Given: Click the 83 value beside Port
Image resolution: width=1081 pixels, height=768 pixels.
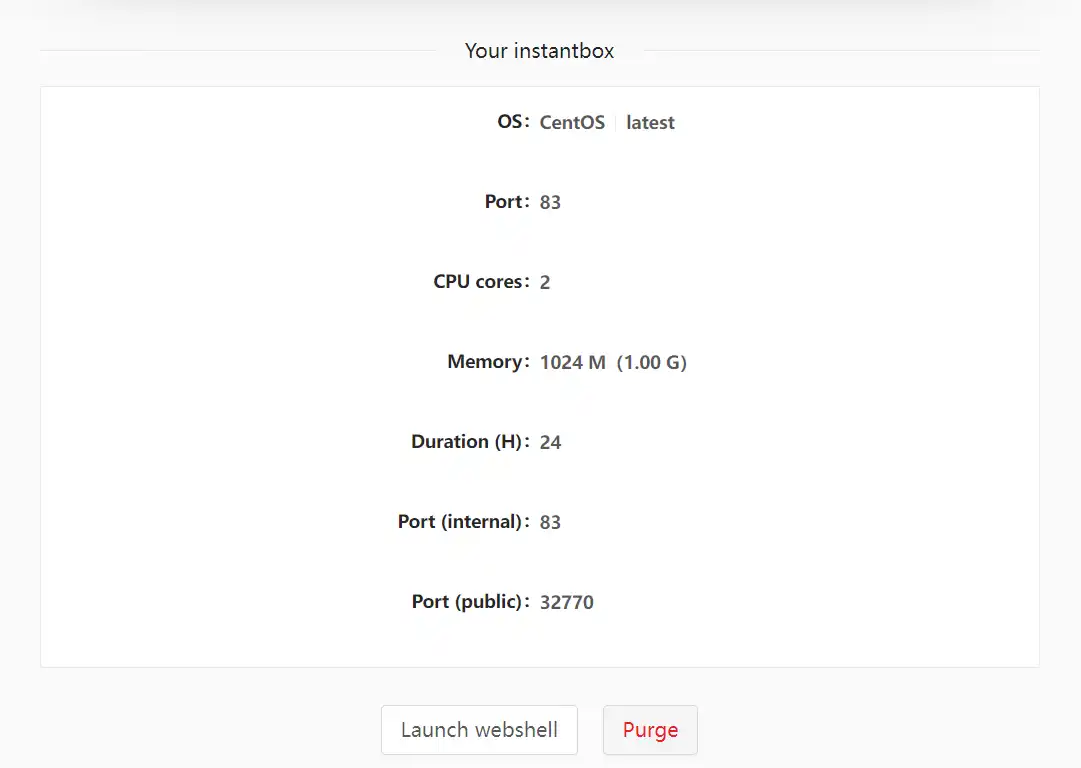Looking at the screenshot, I should (x=550, y=202).
